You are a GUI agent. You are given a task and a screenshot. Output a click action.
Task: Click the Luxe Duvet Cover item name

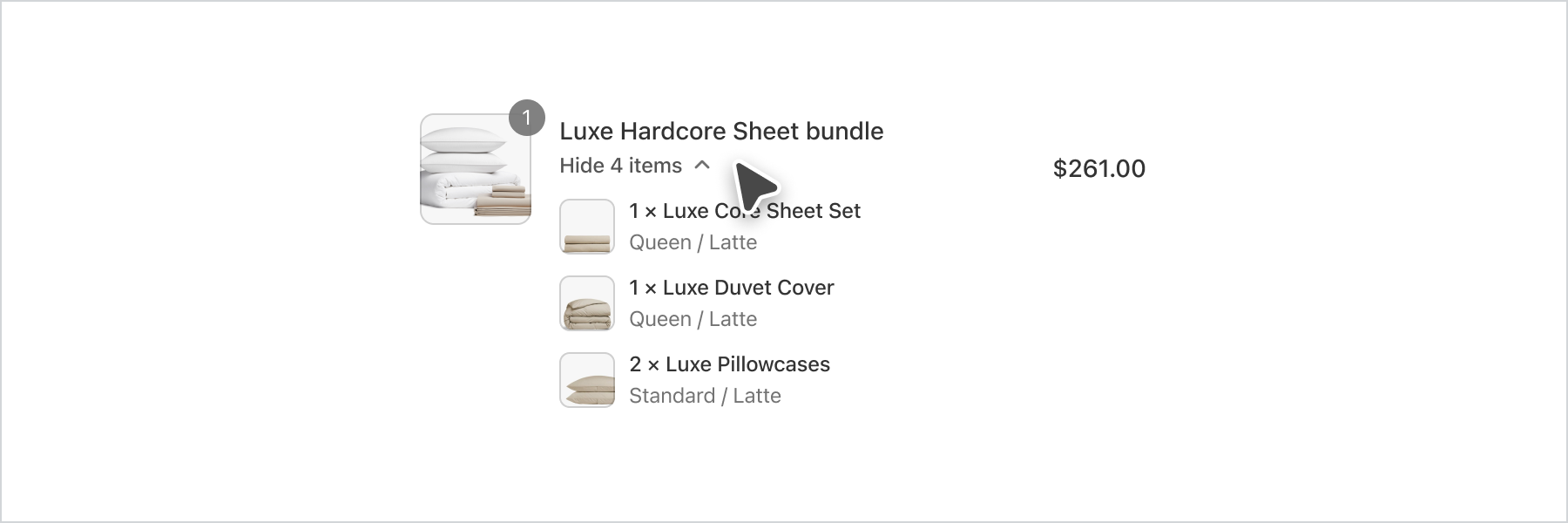pos(748,288)
